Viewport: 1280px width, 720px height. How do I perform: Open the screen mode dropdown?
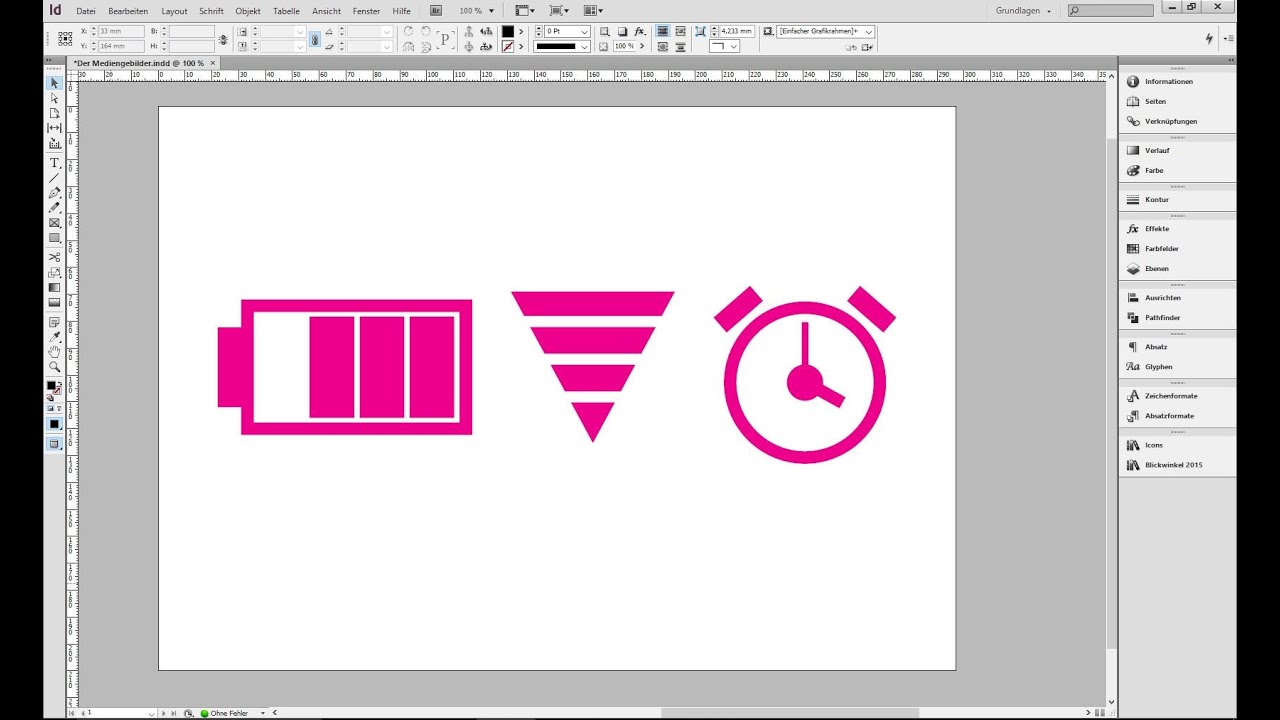click(559, 10)
